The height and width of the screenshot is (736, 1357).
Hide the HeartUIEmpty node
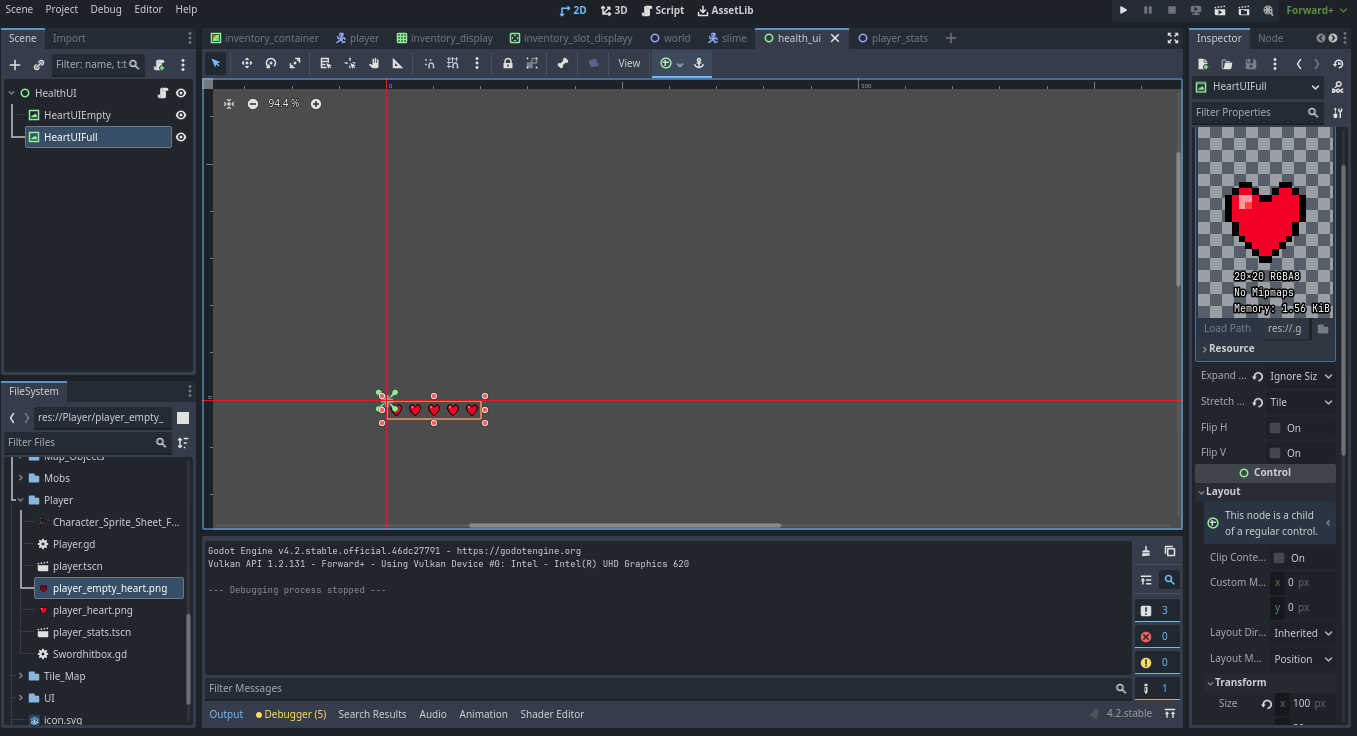(181, 114)
